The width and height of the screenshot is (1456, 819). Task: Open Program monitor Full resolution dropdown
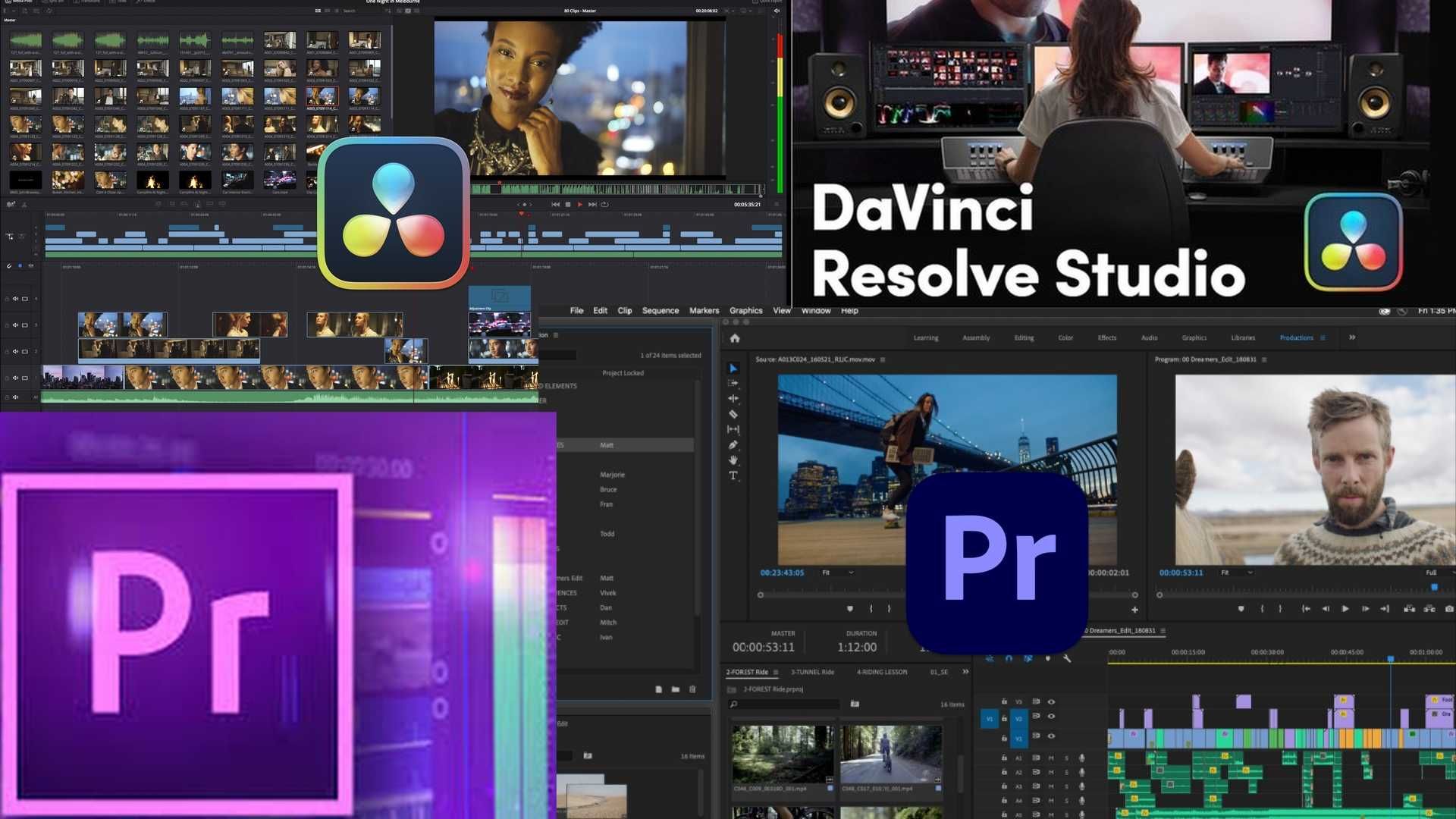pos(1439,573)
